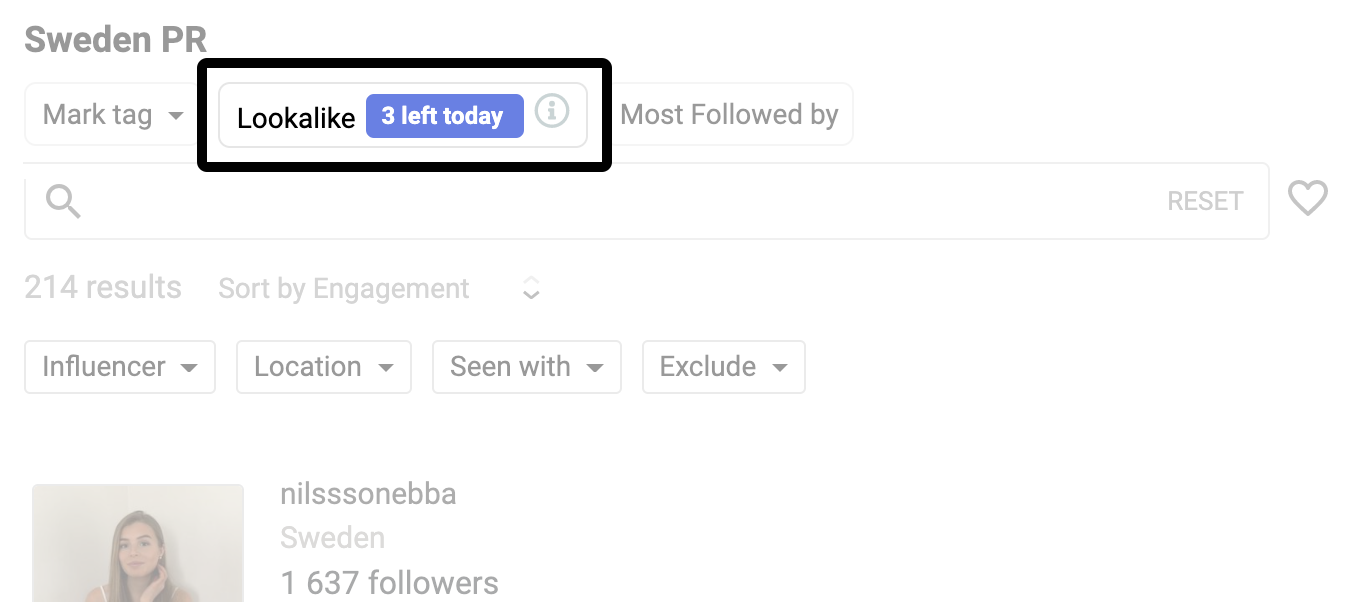Click the Influencer filter caret
Viewport: 1350px width, 602px height.
[x=189, y=368]
